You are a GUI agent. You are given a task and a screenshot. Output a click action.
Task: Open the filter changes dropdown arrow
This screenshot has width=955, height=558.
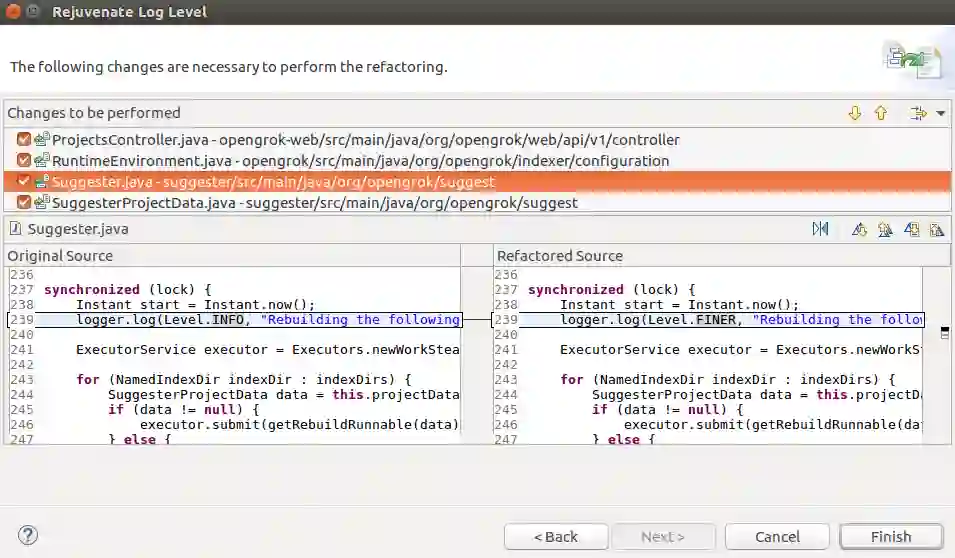point(941,114)
